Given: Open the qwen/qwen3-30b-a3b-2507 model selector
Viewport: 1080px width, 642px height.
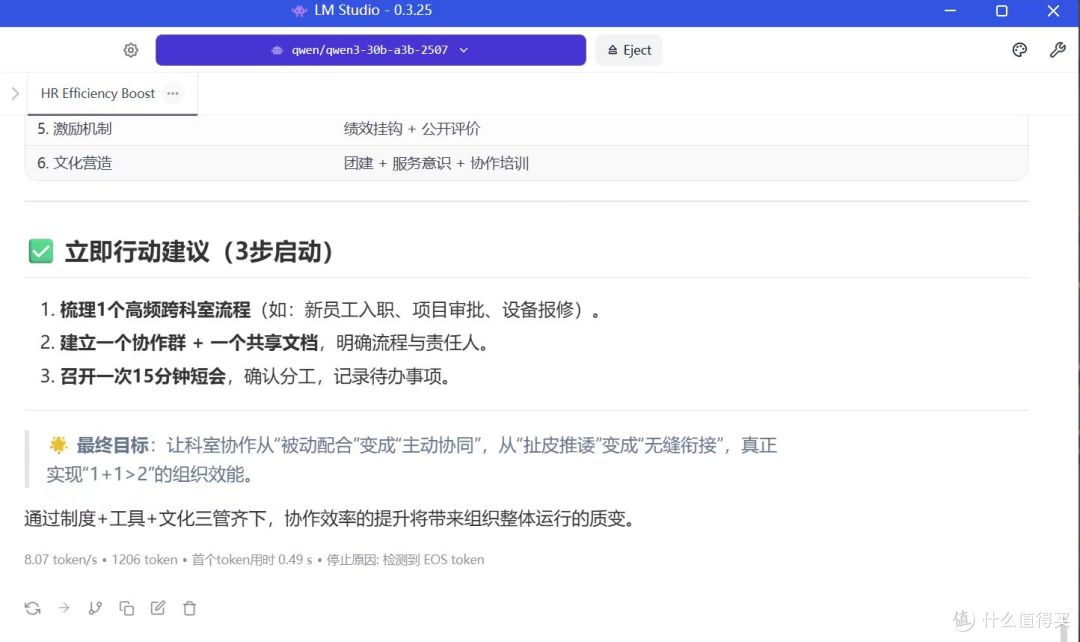Looking at the screenshot, I should click(x=371, y=50).
